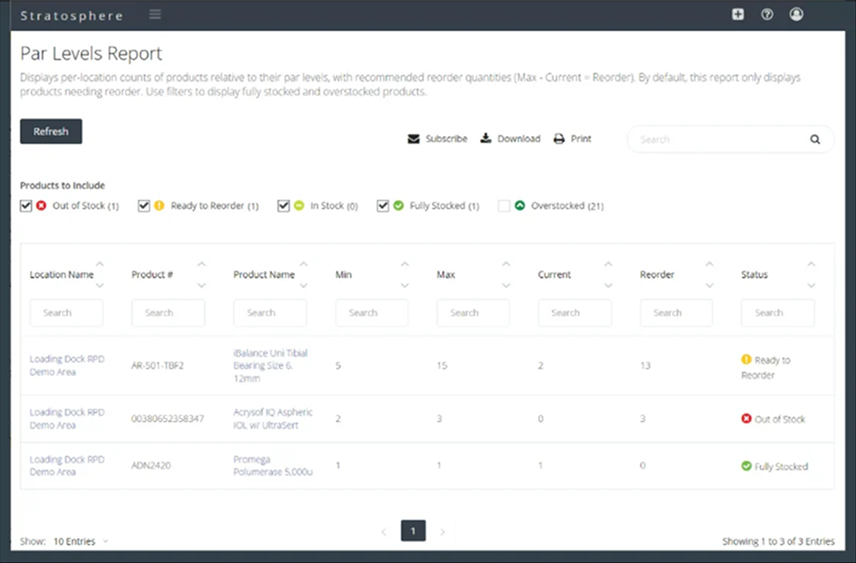Screen dimensions: 856x563
Task: Enable the Overstocked checkbox
Action: point(504,206)
